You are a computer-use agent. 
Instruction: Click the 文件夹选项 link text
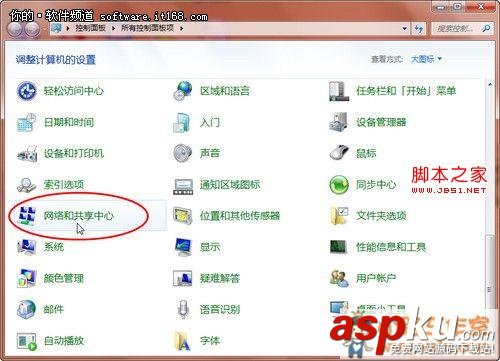tap(381, 216)
